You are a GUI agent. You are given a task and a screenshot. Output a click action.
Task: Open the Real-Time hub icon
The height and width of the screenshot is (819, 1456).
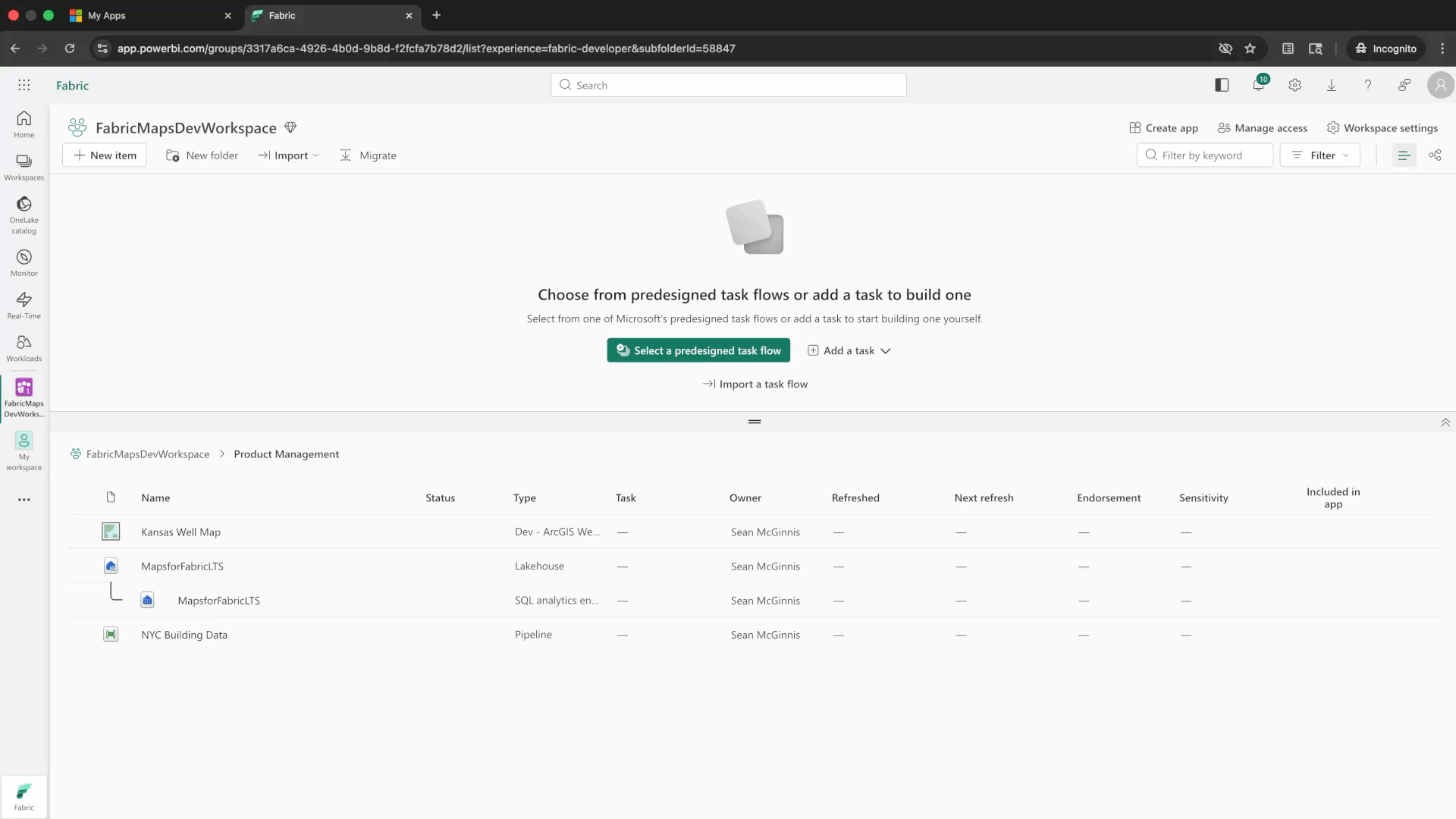[24, 305]
